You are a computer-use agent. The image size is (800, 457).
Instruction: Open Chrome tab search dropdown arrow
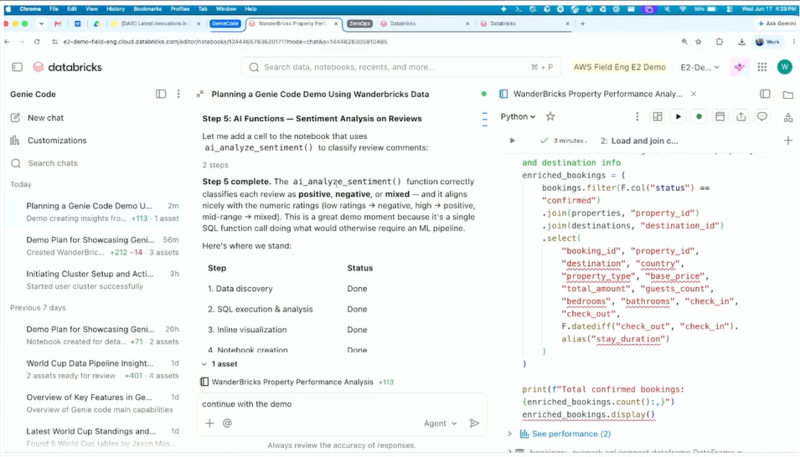click(x=41, y=23)
